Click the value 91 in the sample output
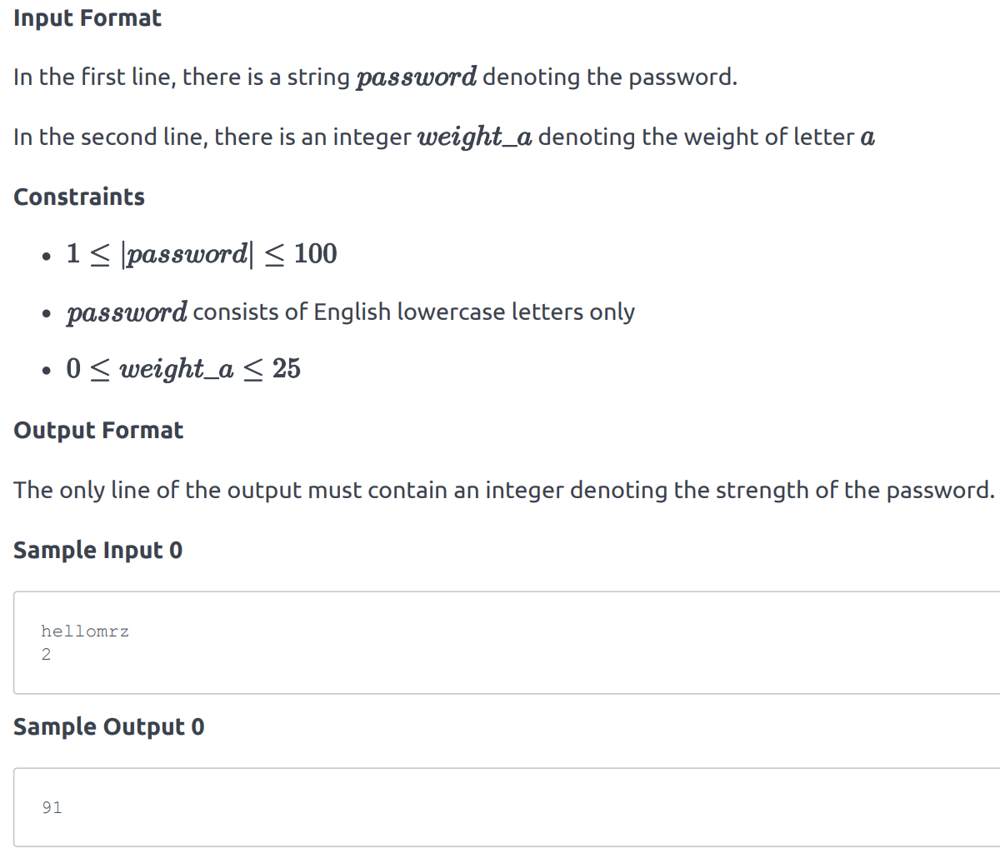 pos(52,807)
